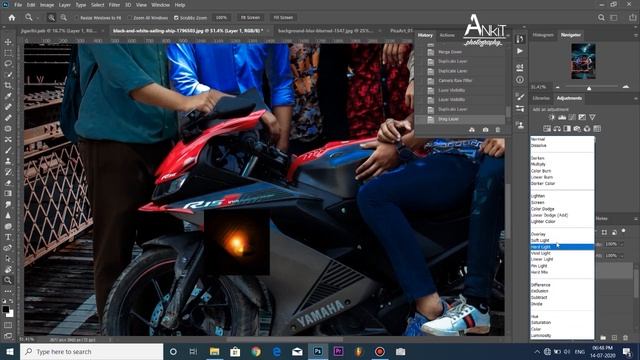Open the Opacity 100% dropdown arrow
640x360 pixels.
[x=621, y=244]
